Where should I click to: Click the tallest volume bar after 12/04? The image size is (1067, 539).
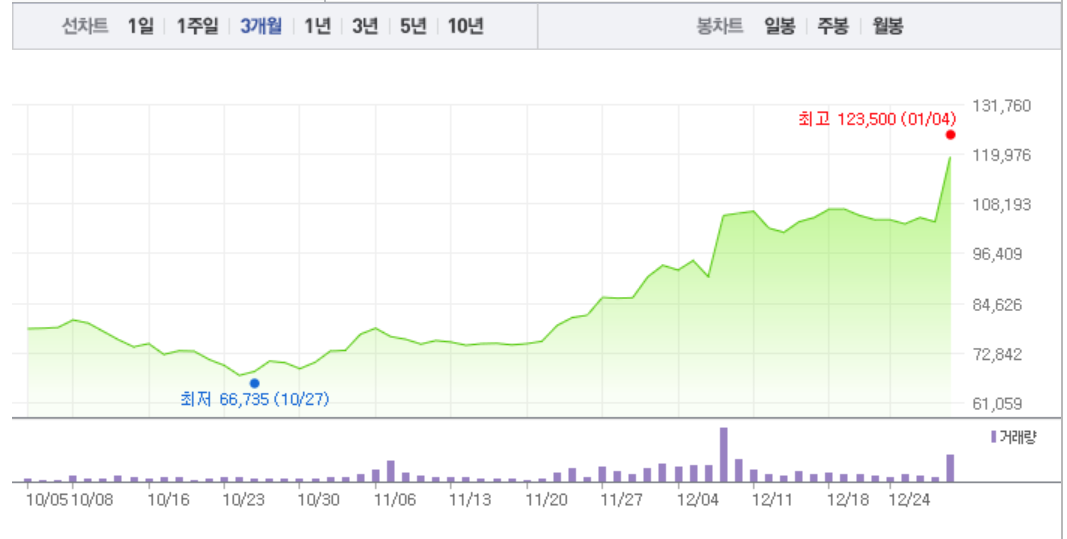click(723, 455)
